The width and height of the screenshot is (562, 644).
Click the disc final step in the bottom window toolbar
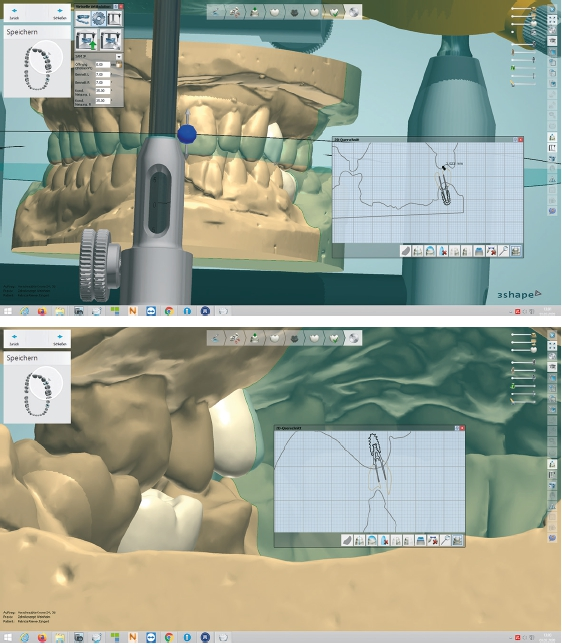pyautogui.click(x=353, y=338)
